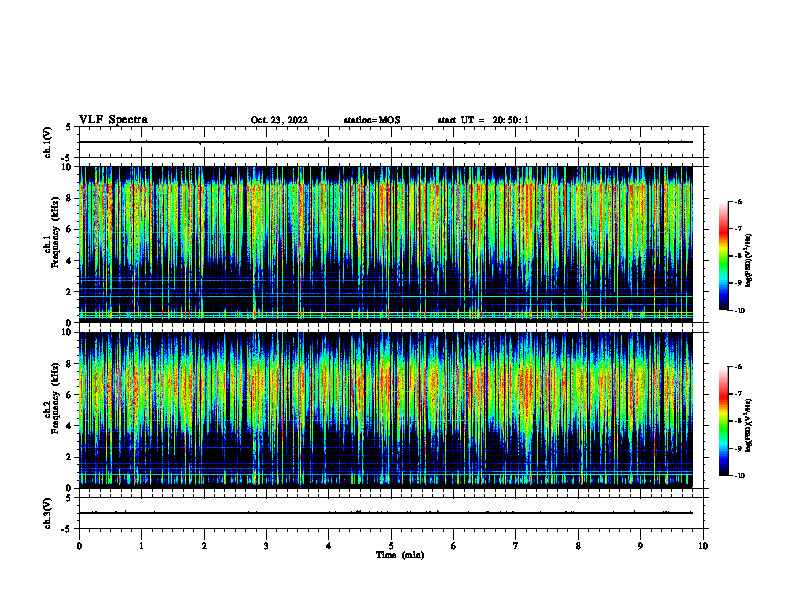Screen dimensions: 792x612
Task: Click time axis tick label "3"
Action: tap(266, 546)
